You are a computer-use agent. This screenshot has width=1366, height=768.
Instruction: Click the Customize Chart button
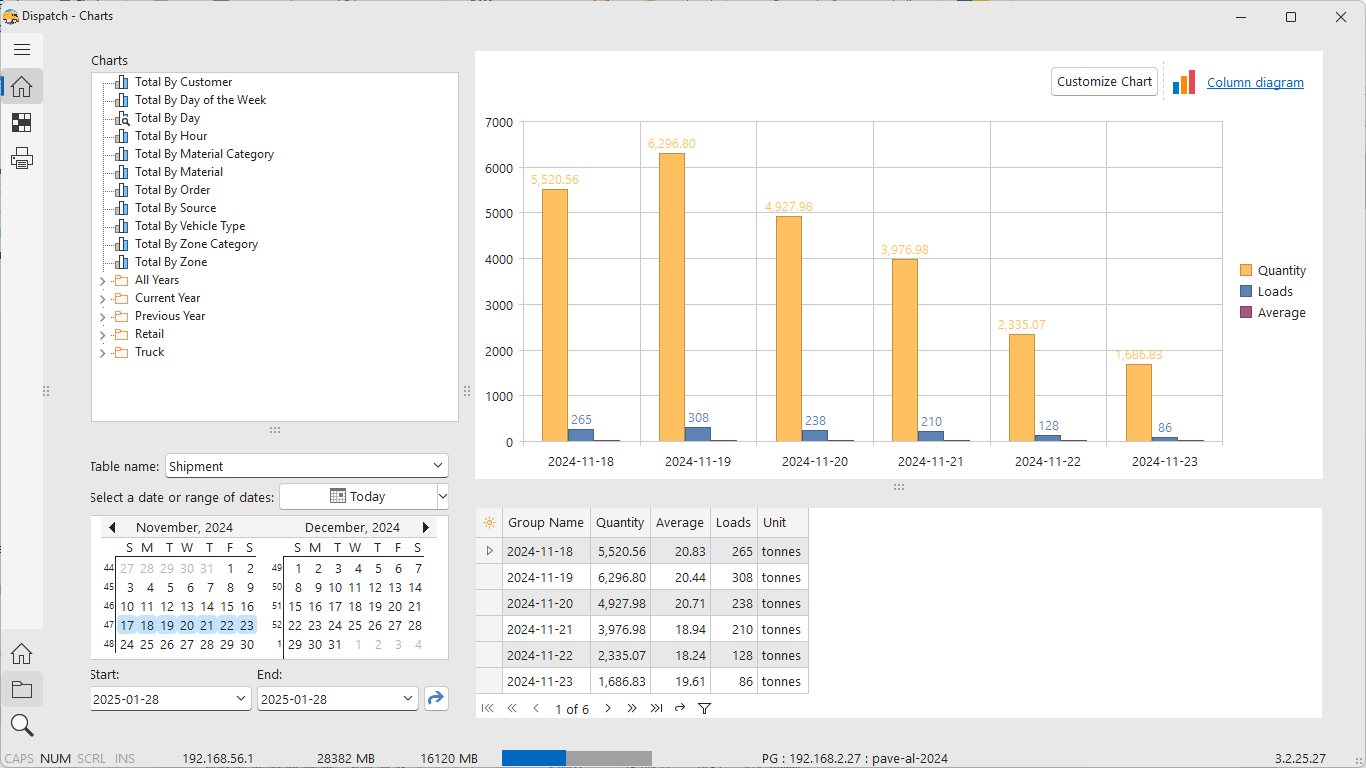pos(1104,82)
